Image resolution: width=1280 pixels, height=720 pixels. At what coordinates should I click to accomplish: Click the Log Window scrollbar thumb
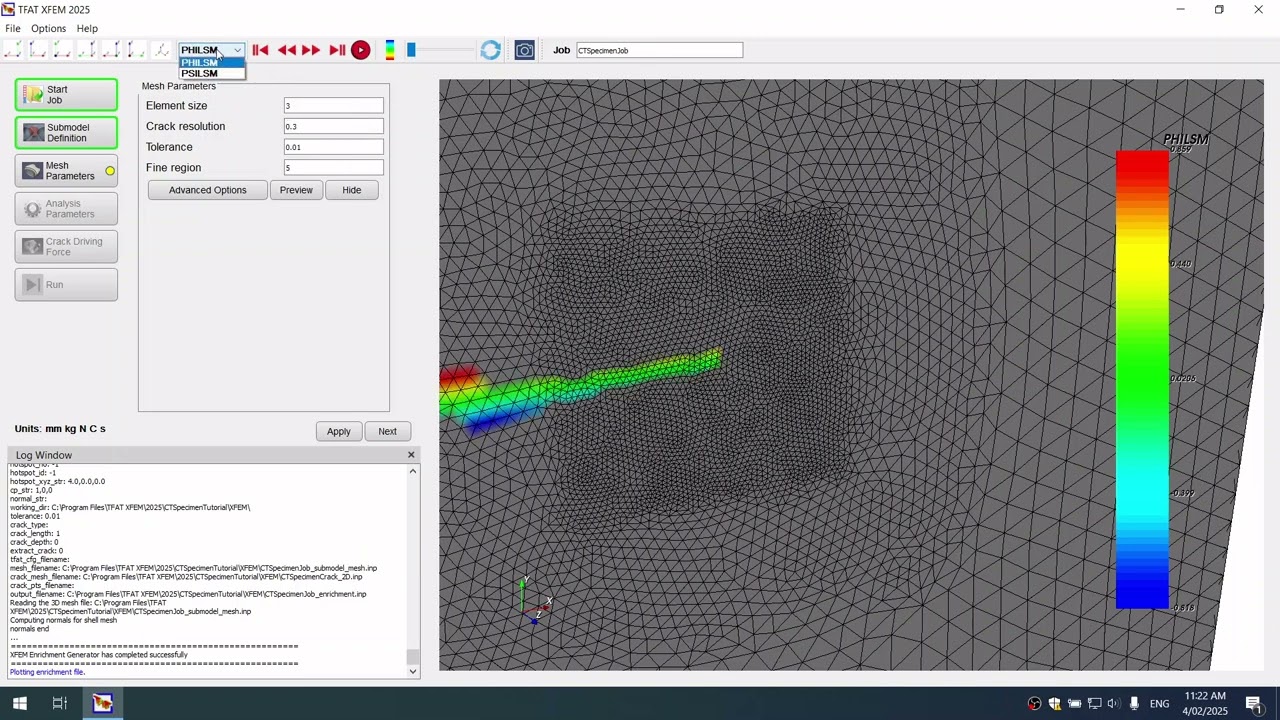coord(413,656)
